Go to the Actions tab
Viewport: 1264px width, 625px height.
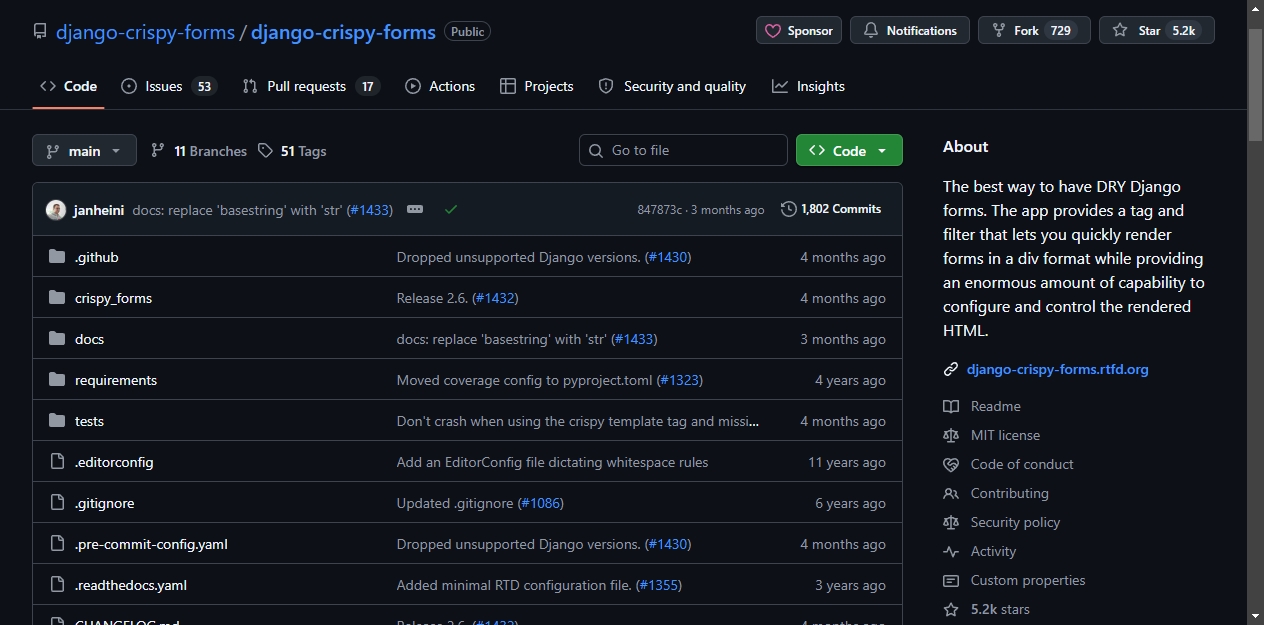tap(440, 86)
